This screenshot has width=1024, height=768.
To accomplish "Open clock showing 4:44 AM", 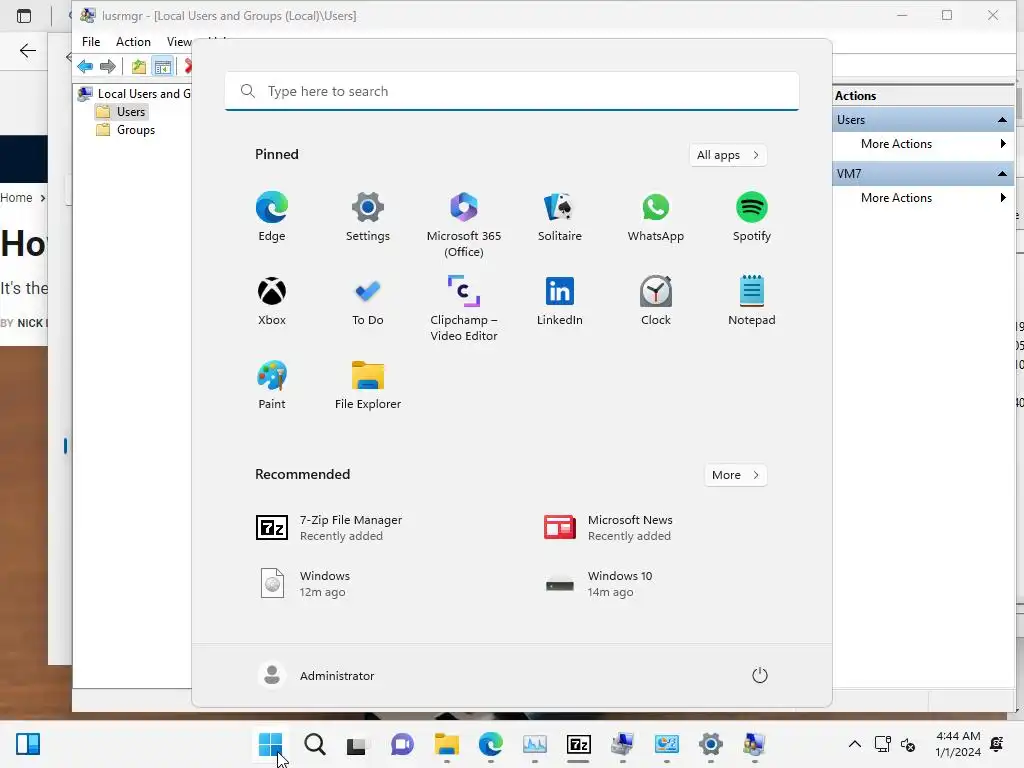I will pyautogui.click(x=957, y=744).
